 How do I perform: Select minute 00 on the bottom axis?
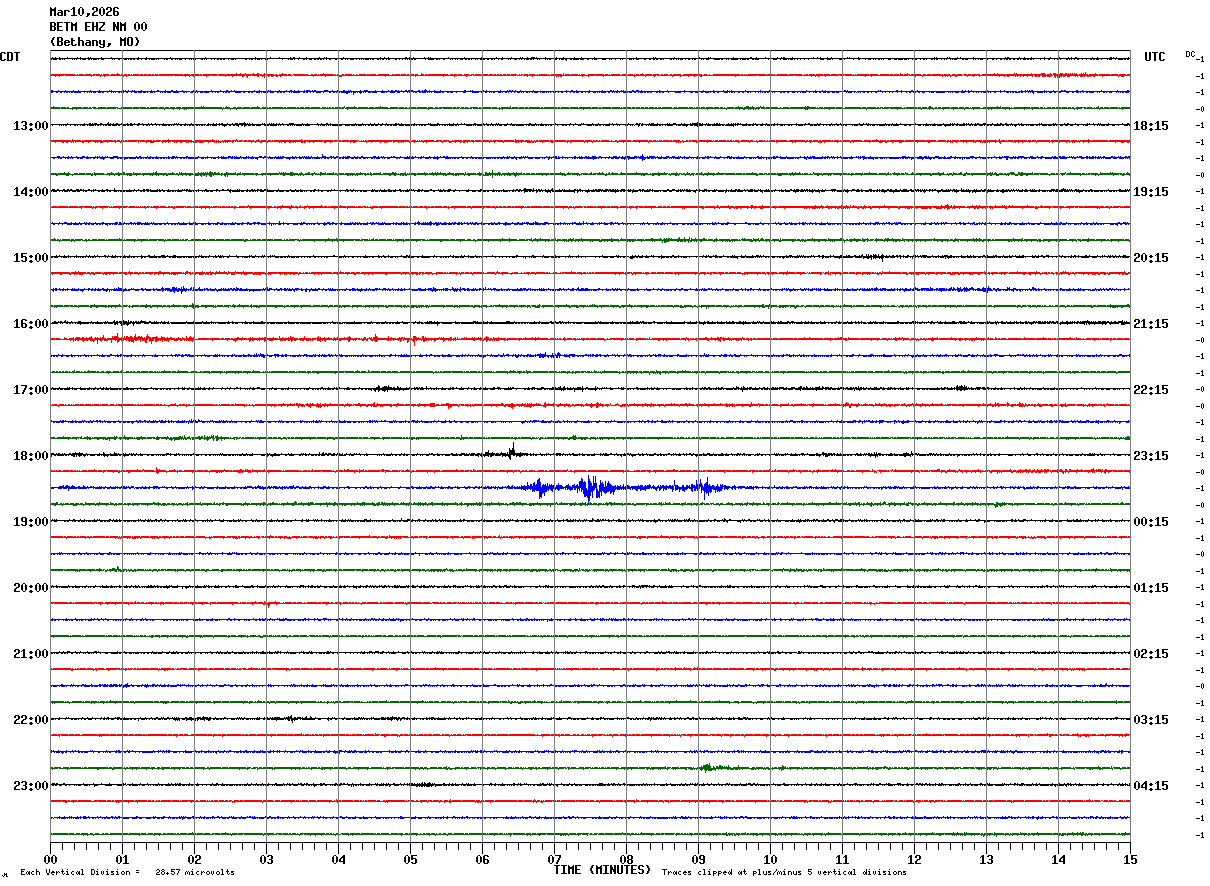[50, 859]
